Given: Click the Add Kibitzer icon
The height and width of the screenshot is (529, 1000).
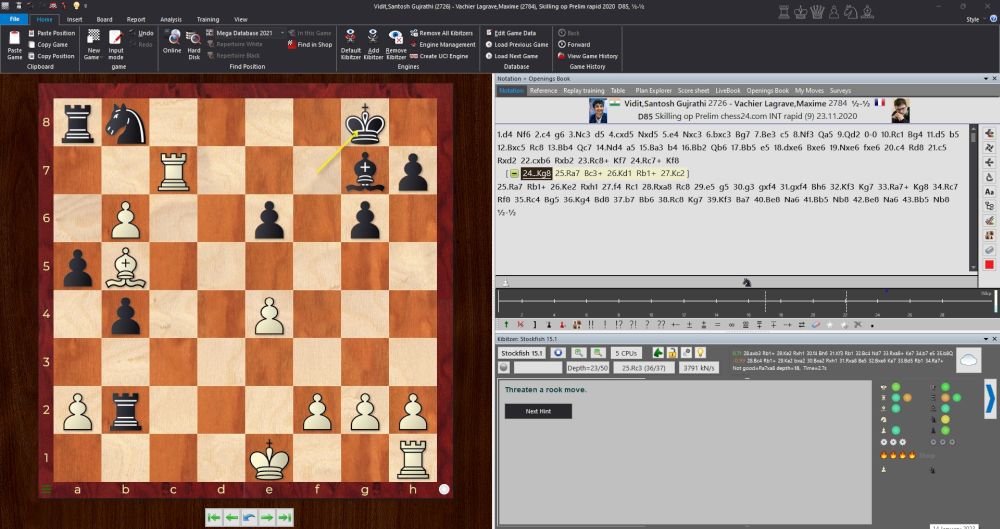Looking at the screenshot, I should point(373,43).
